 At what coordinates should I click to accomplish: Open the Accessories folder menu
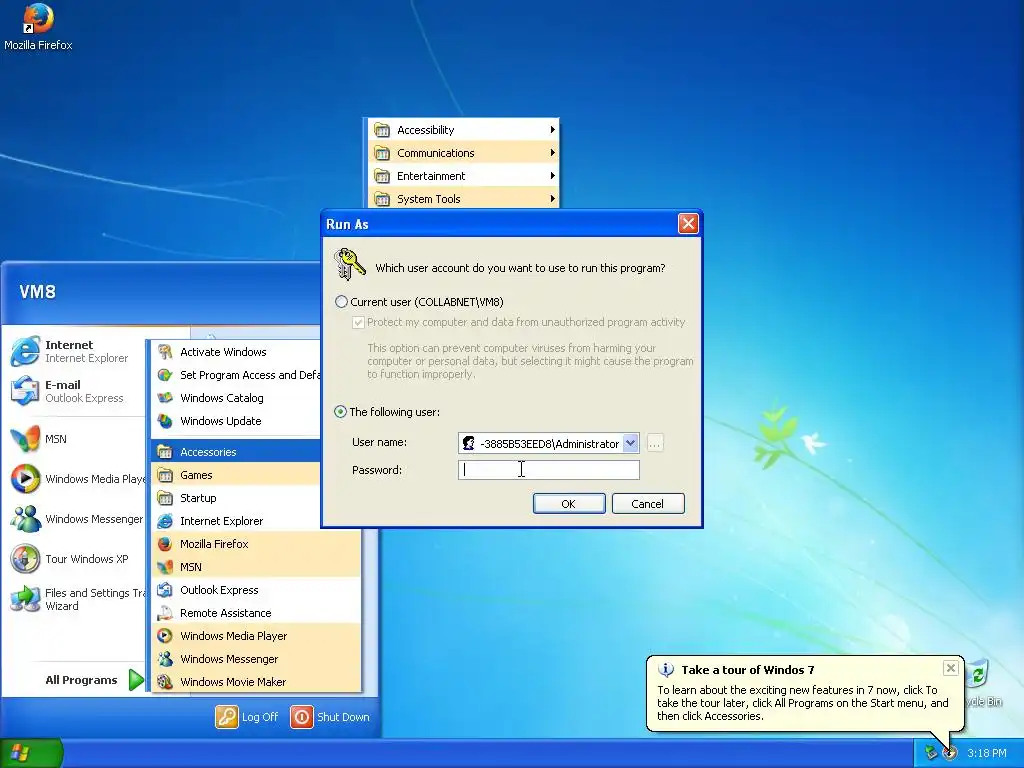[x=236, y=452]
